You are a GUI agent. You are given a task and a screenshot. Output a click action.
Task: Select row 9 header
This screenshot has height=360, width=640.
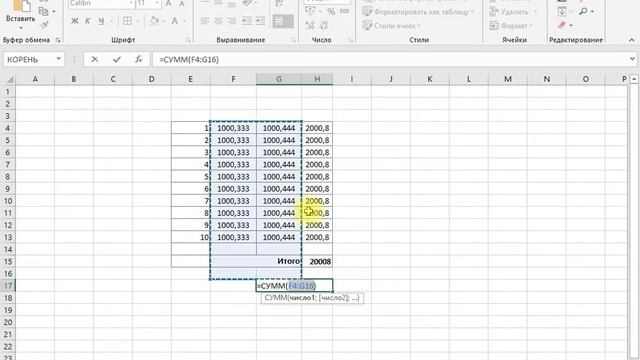[8, 189]
